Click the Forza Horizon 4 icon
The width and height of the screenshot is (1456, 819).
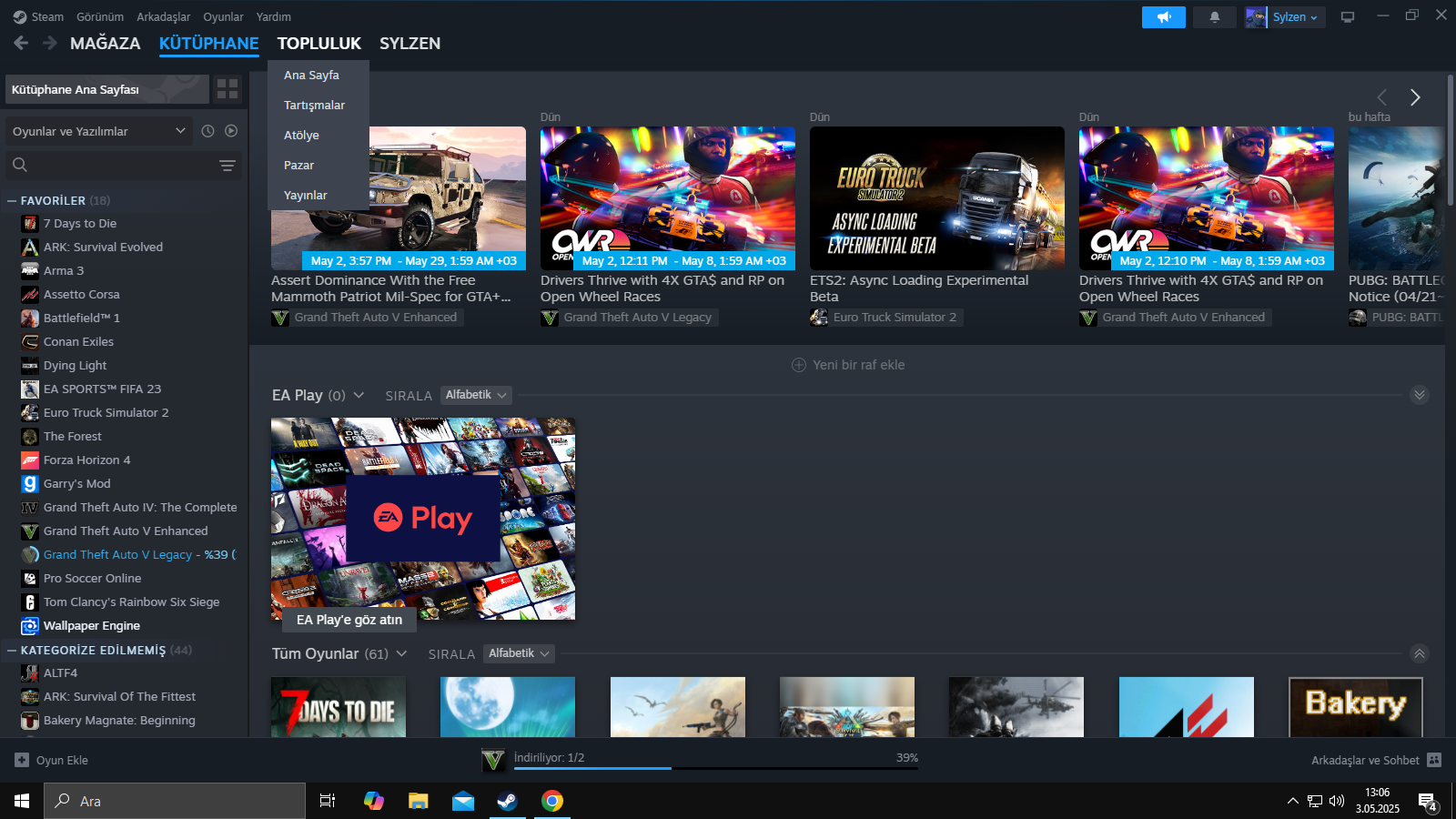(30, 460)
